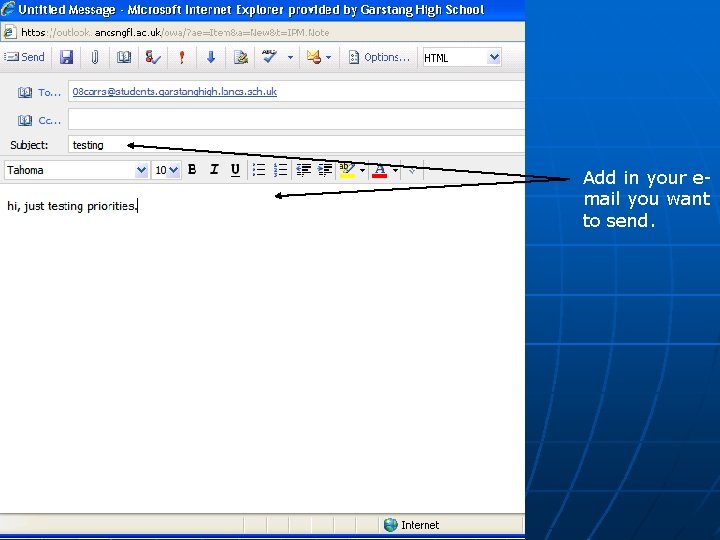
Task: Toggle bold formatting
Action: click(x=192, y=170)
